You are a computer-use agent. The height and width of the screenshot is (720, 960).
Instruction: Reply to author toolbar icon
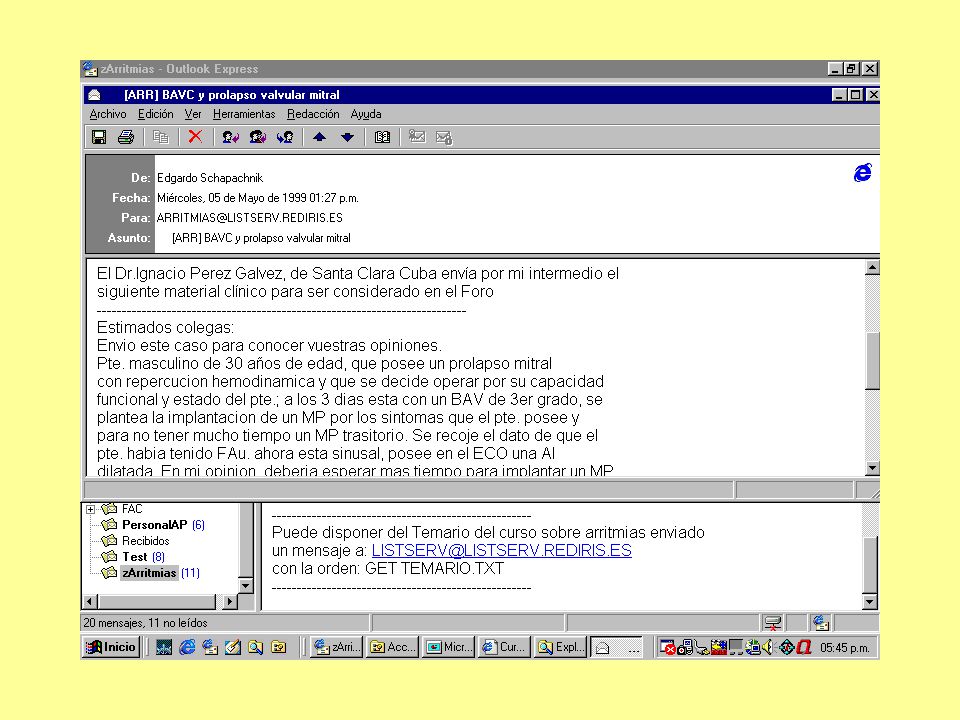click(230, 137)
